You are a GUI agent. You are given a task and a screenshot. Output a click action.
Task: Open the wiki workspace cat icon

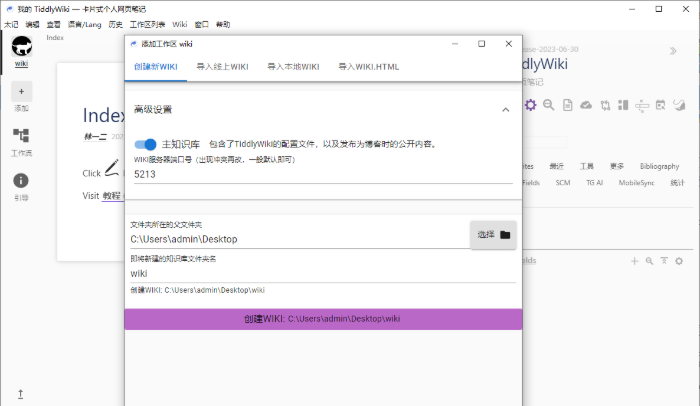click(21, 46)
